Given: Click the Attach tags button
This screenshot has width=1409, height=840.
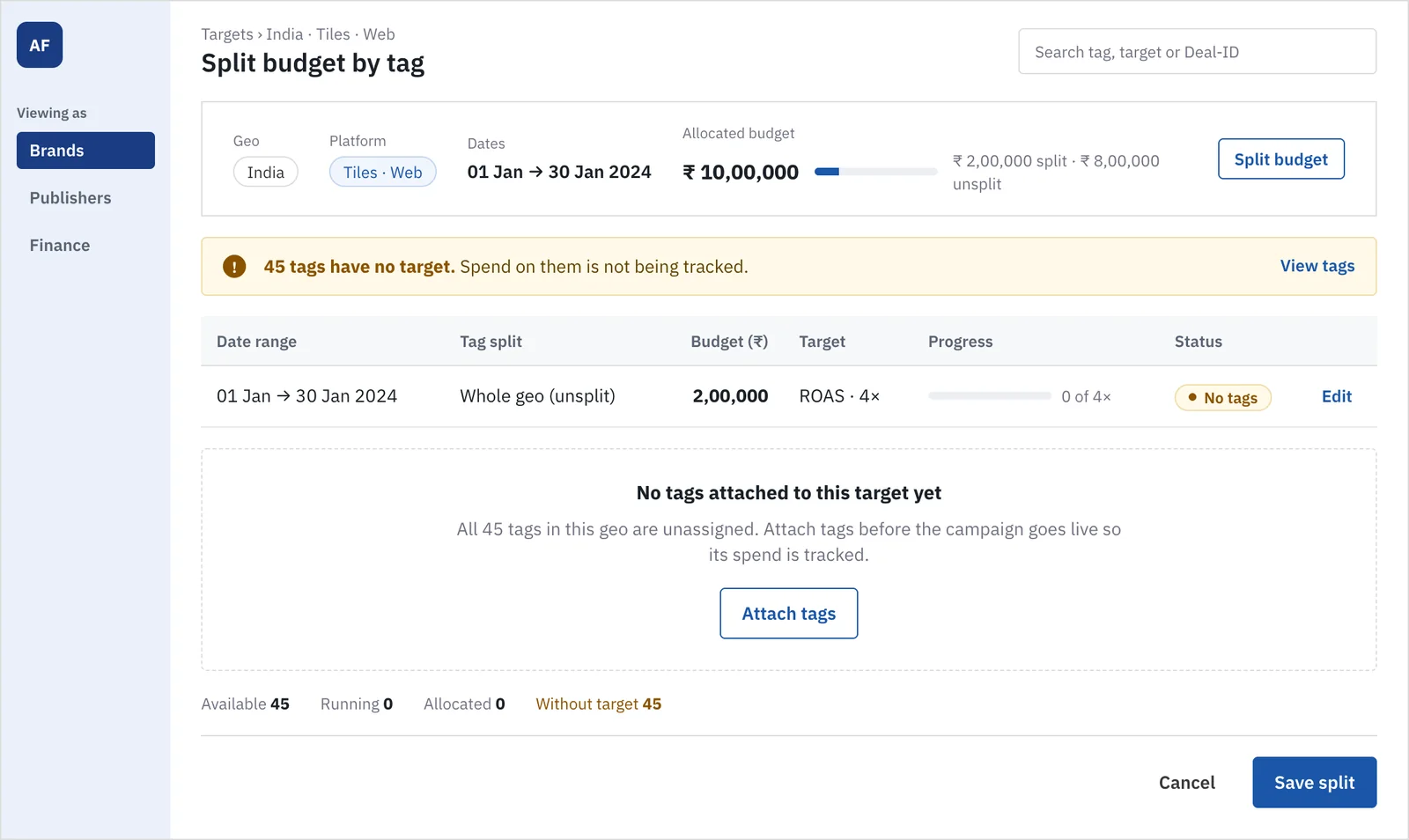Looking at the screenshot, I should coord(789,614).
